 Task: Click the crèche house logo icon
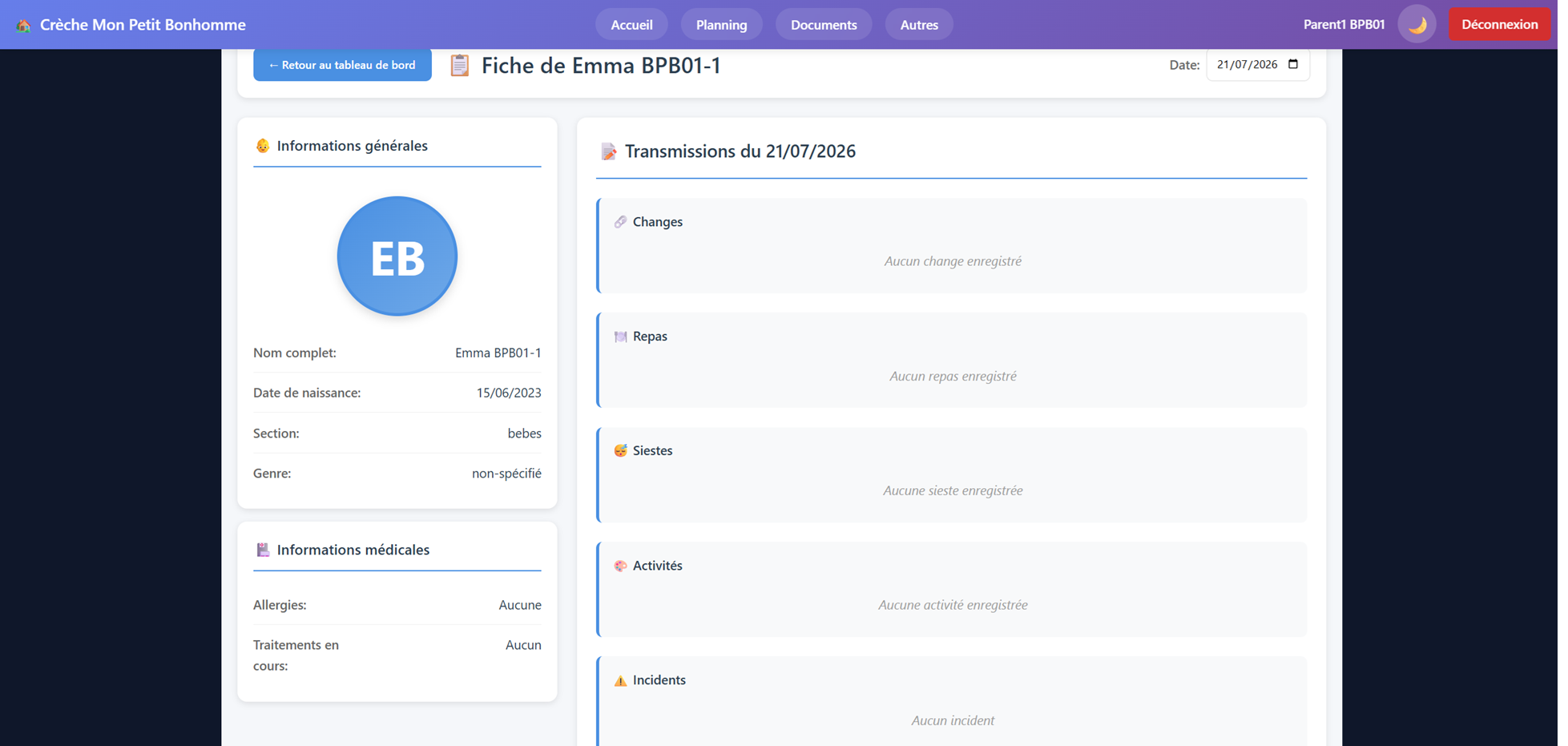(23, 25)
